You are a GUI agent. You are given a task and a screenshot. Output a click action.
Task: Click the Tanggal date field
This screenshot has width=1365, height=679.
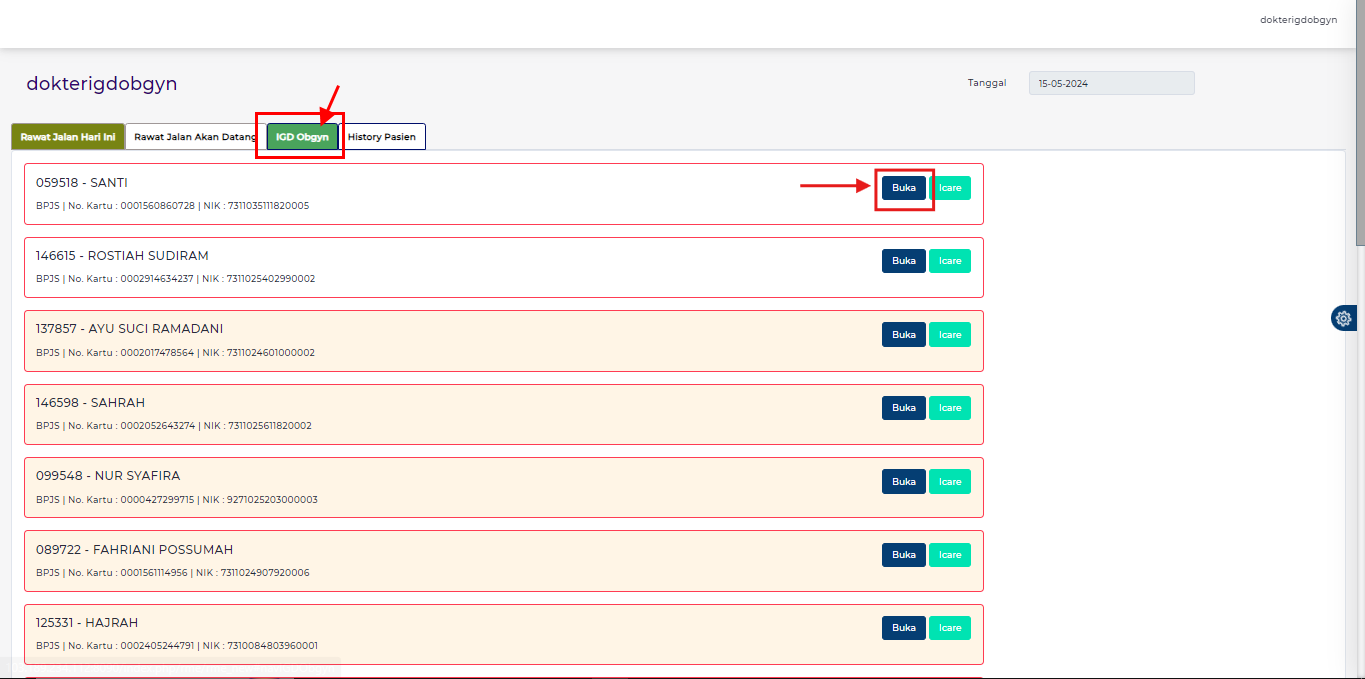[x=1111, y=84]
